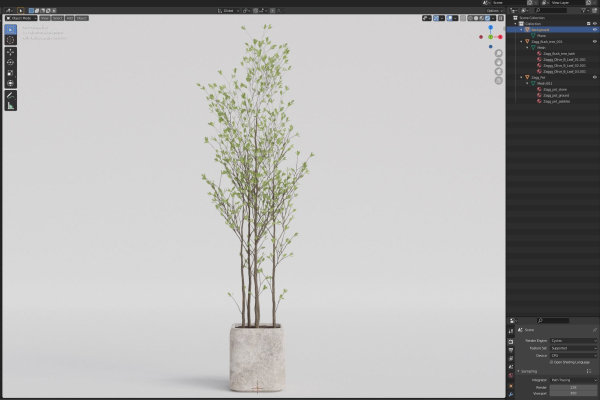Click Viewport samples value field
Viewport: 600px width, 400px height.
573,393
